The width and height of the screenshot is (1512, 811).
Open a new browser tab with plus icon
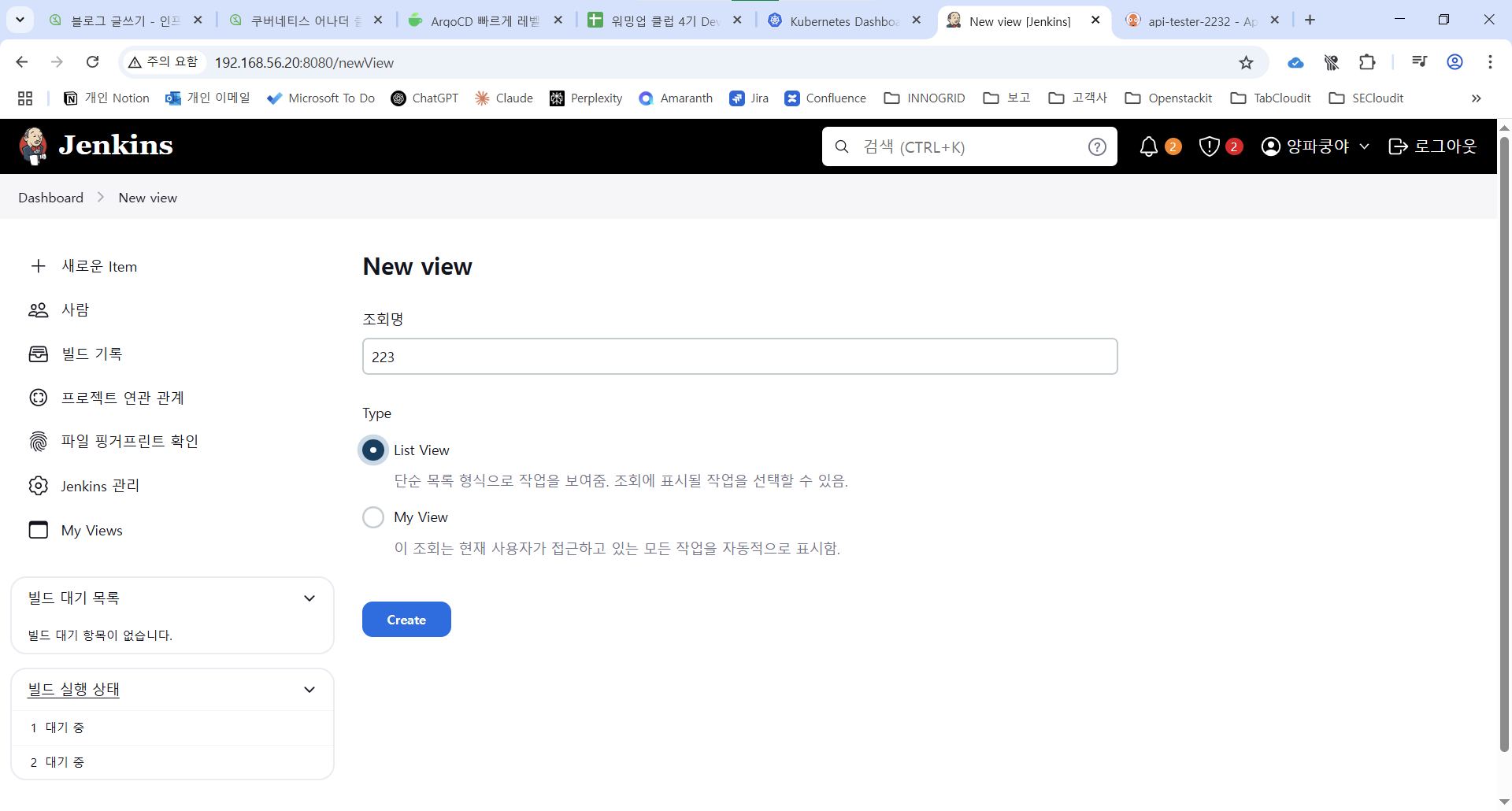pyautogui.click(x=1310, y=20)
